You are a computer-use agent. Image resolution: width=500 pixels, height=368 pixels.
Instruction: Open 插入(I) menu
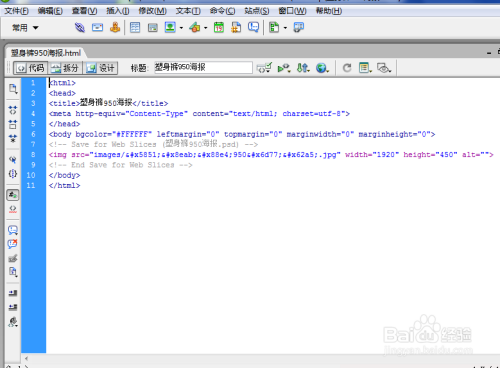click(118, 11)
